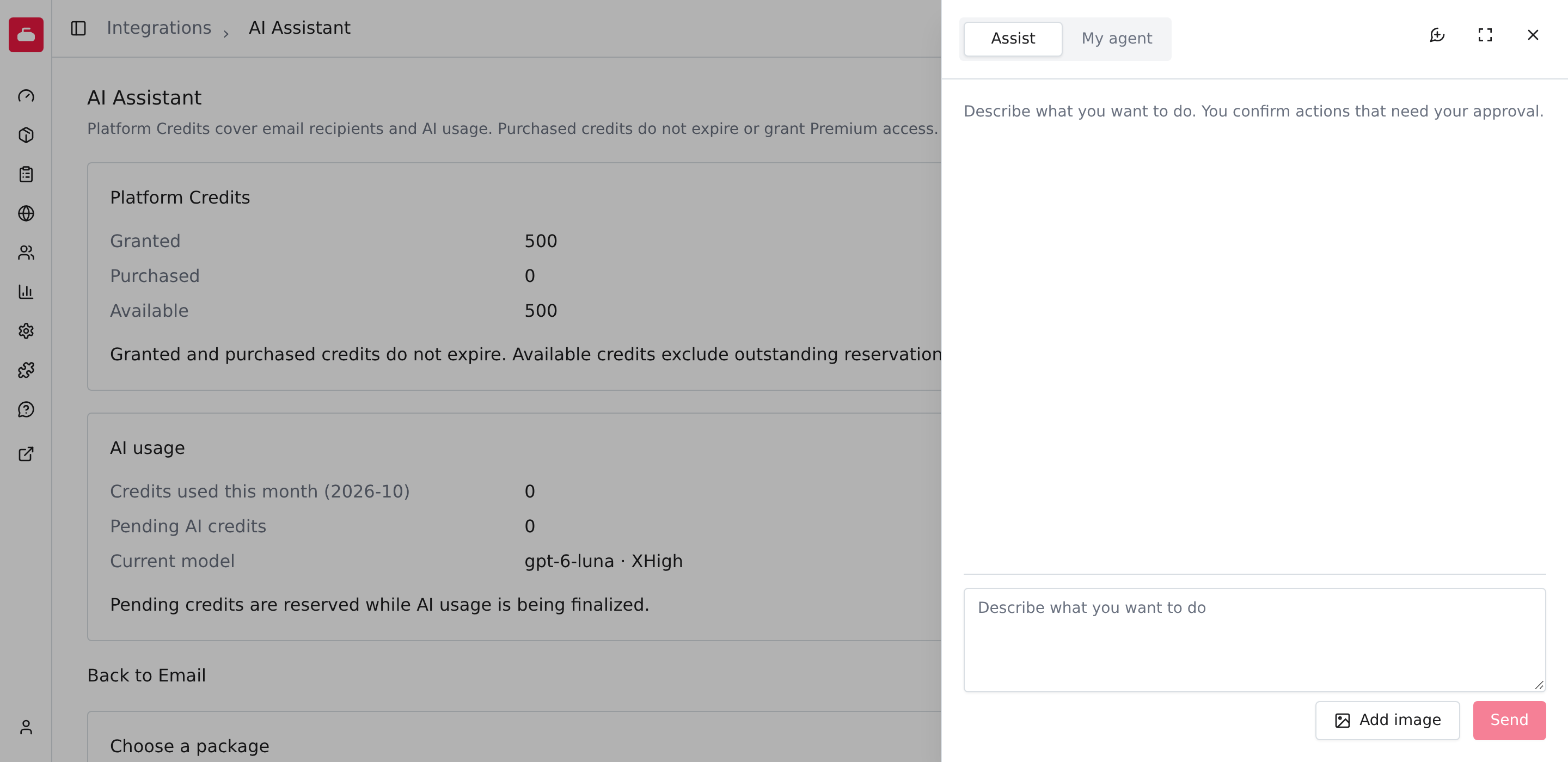Image resolution: width=1568 pixels, height=762 pixels.
Task: Open the help question mark icon
Action: tap(26, 410)
